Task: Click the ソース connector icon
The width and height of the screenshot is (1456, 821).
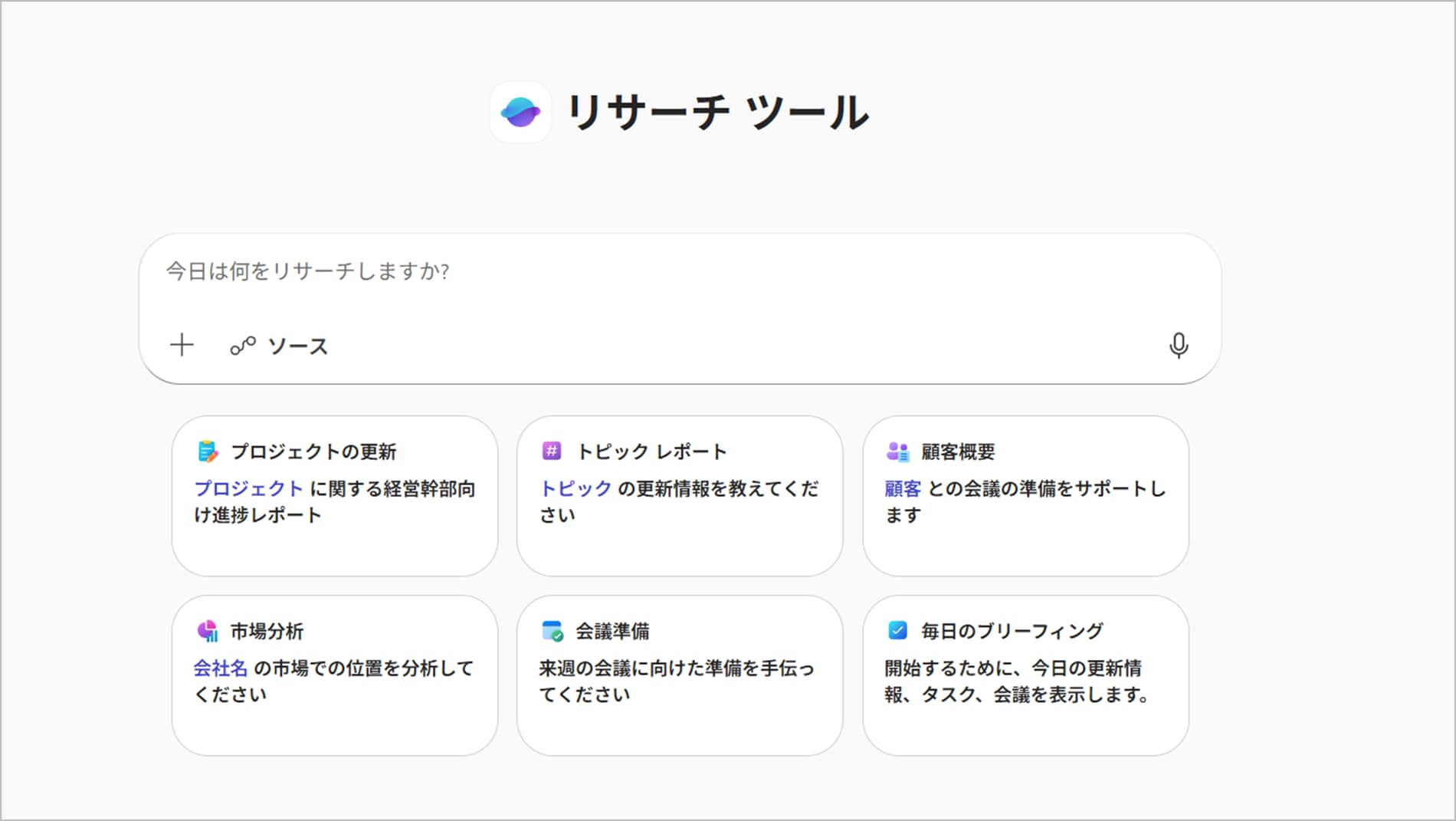Action: tap(243, 346)
